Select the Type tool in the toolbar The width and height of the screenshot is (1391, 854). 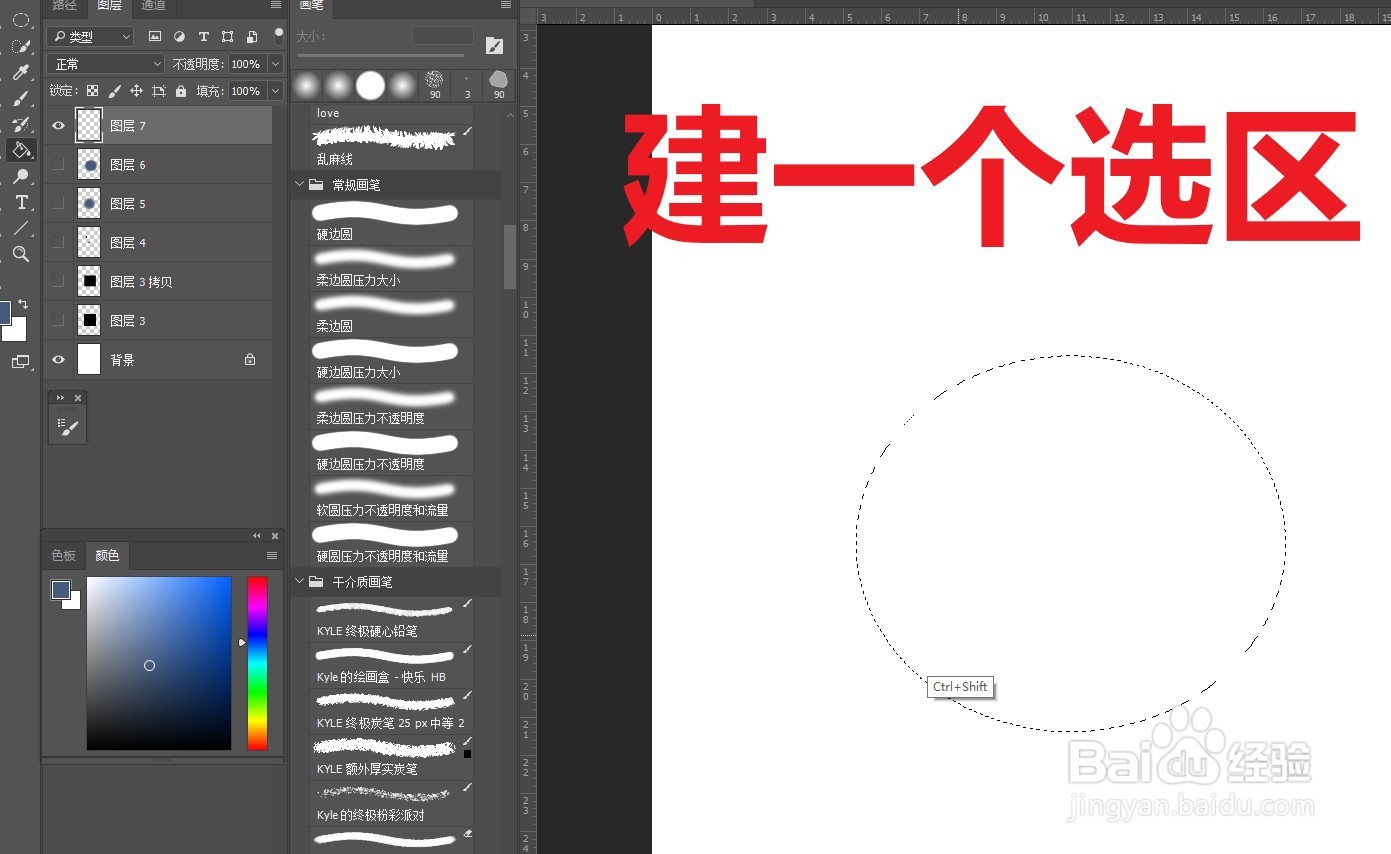click(x=20, y=202)
